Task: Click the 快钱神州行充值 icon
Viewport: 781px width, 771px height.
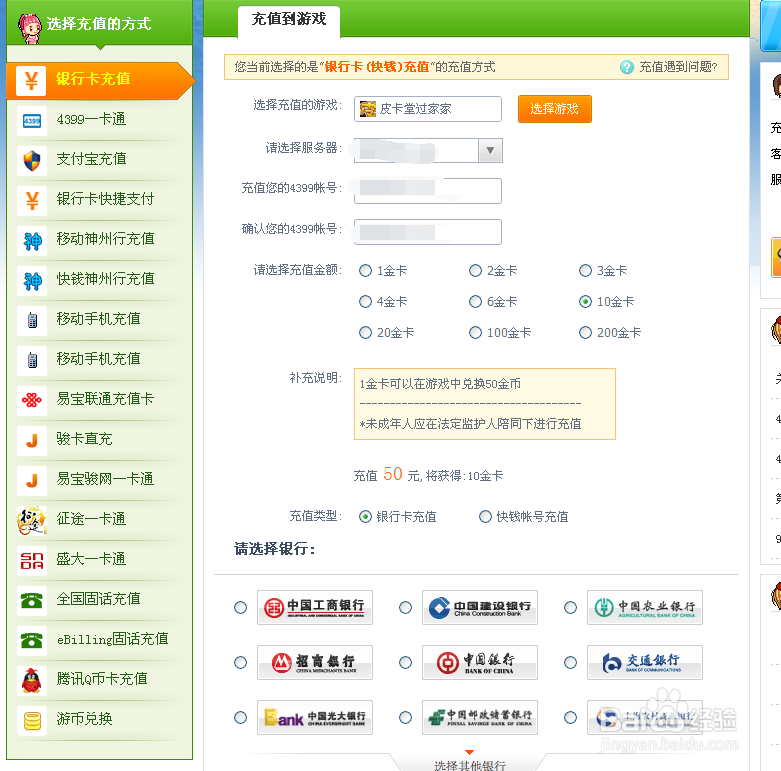Action: coord(32,281)
